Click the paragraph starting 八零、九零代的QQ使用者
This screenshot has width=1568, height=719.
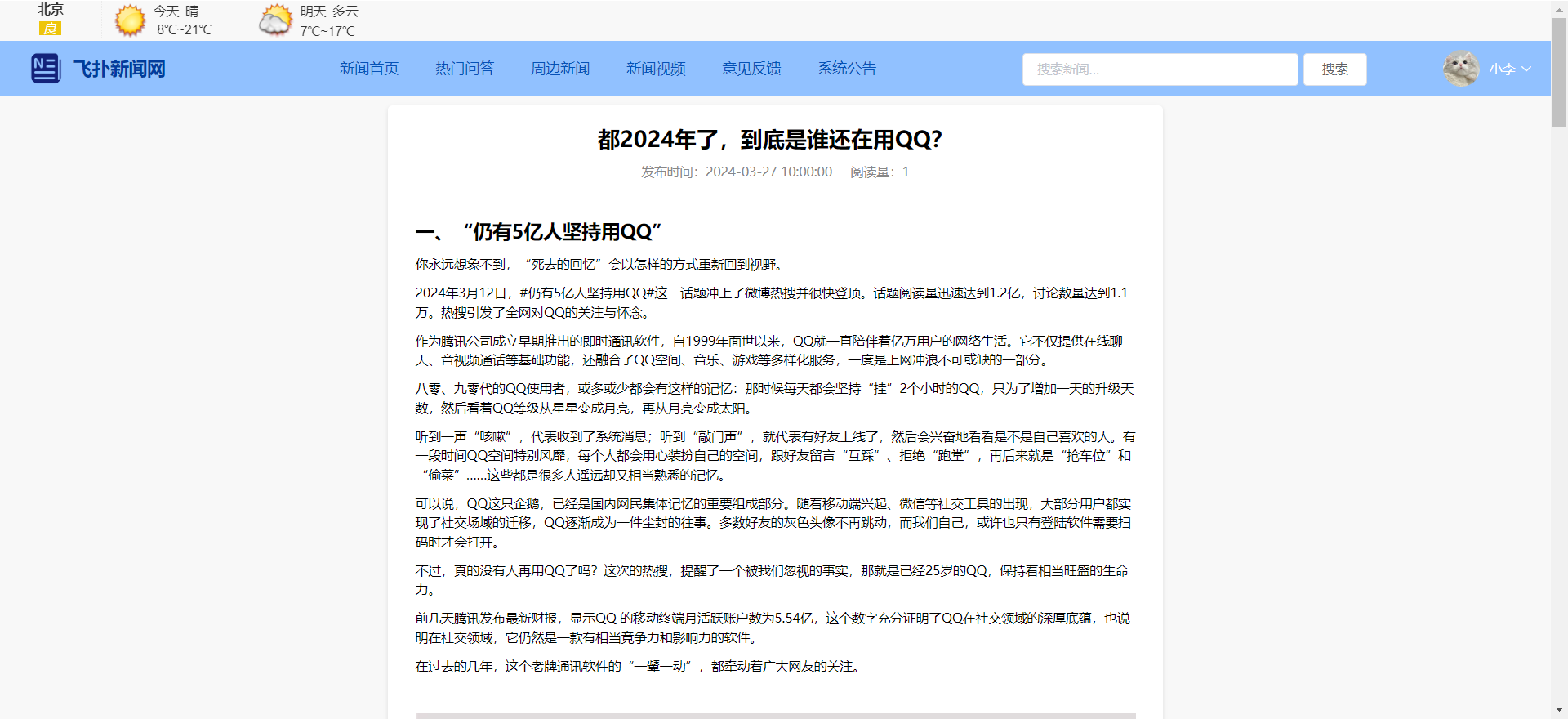point(775,399)
